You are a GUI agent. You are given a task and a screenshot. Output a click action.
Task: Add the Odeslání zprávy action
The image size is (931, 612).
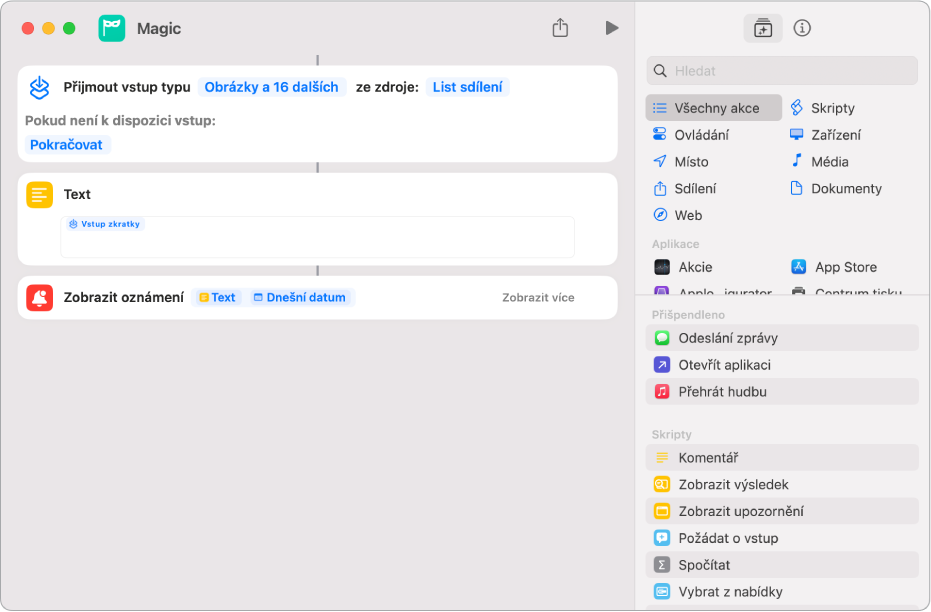click(x=782, y=338)
